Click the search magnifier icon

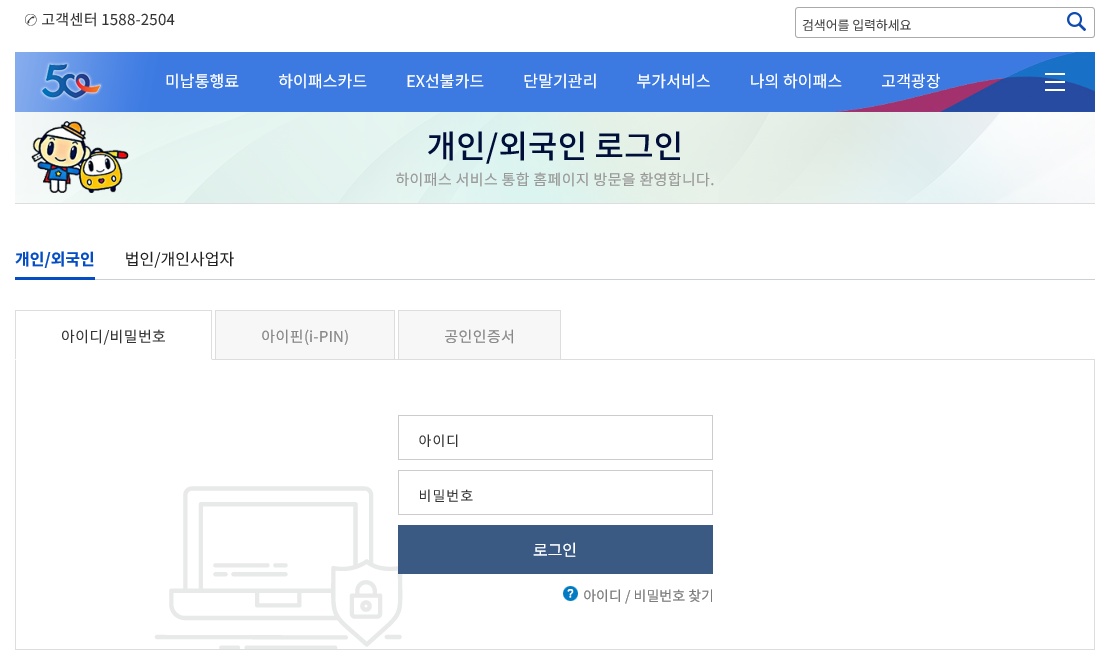1075,22
